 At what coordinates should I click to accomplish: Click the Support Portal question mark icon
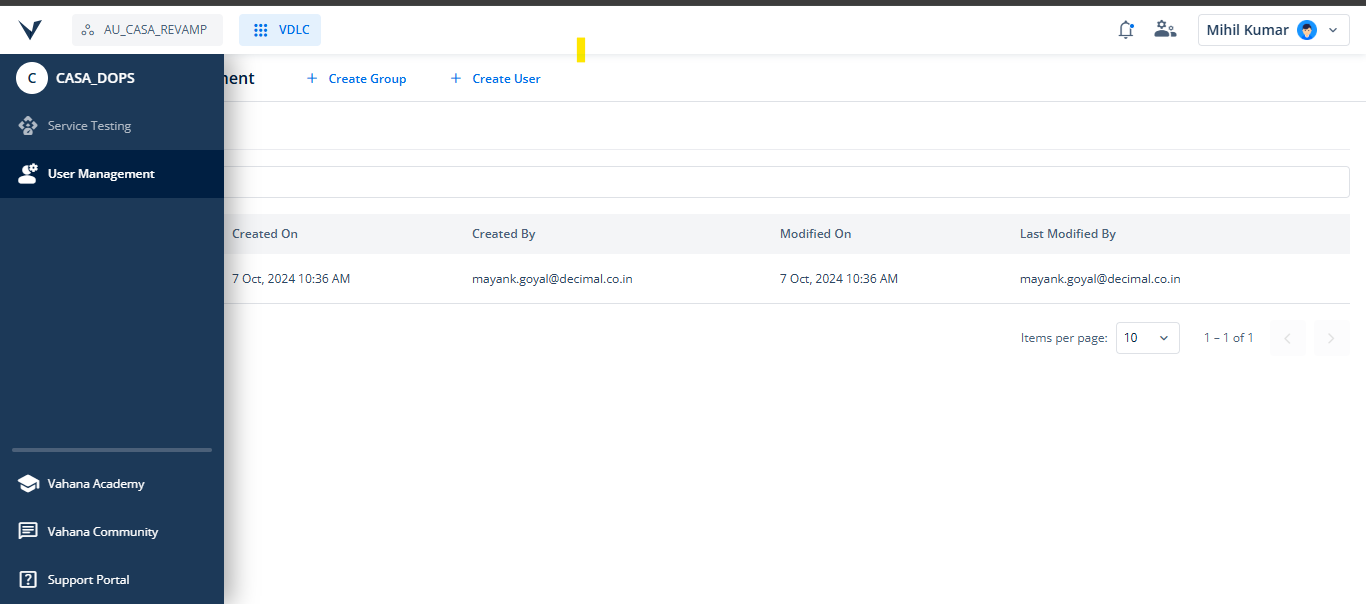pyautogui.click(x=28, y=580)
